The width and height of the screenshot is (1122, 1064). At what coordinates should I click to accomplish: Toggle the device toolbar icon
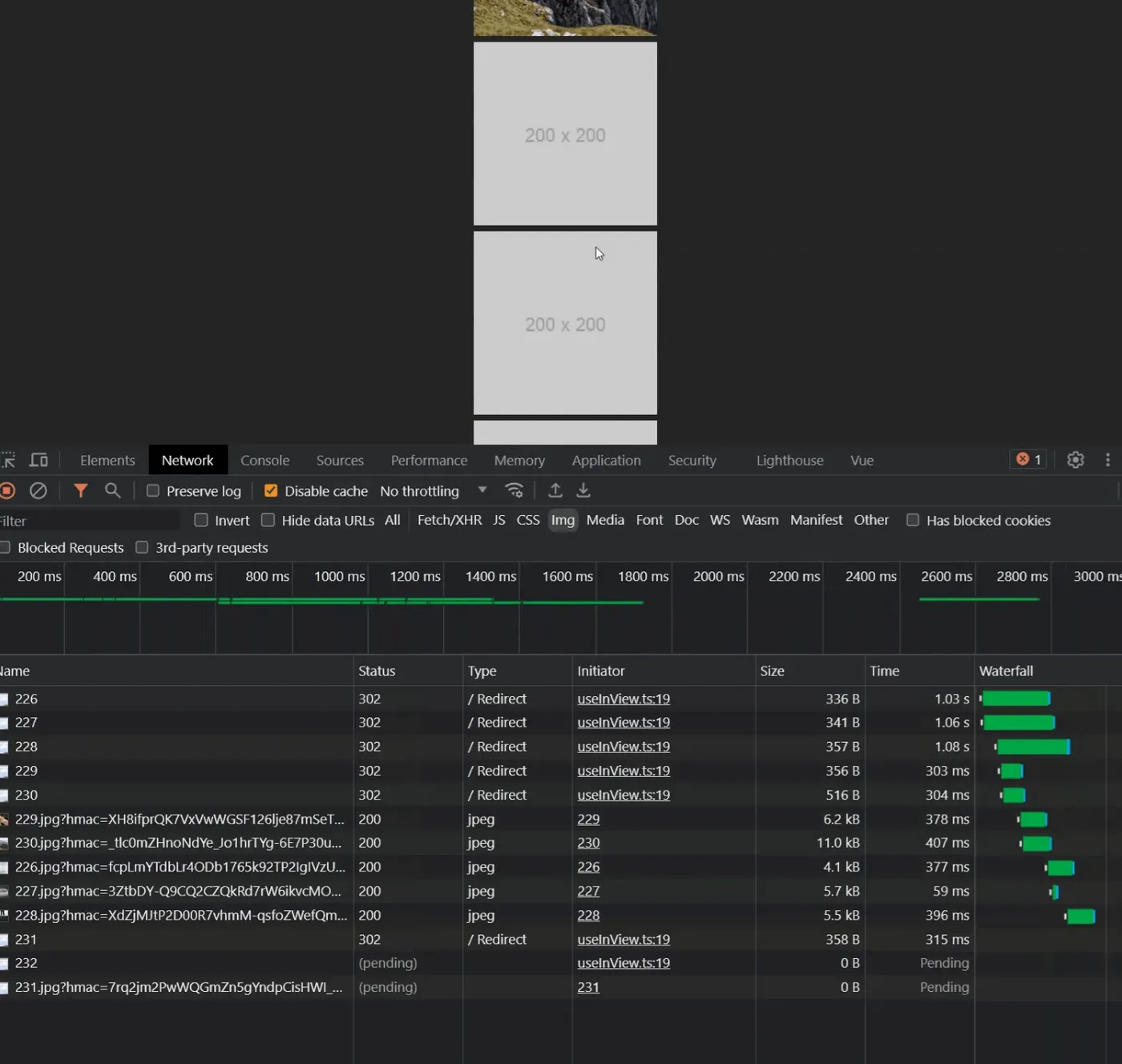tap(38, 460)
